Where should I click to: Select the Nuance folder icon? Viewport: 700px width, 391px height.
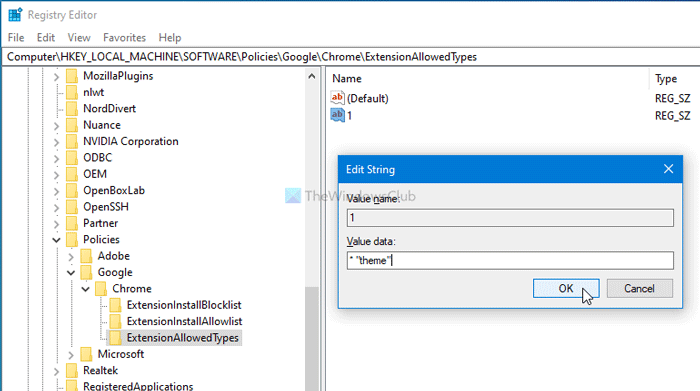72,125
